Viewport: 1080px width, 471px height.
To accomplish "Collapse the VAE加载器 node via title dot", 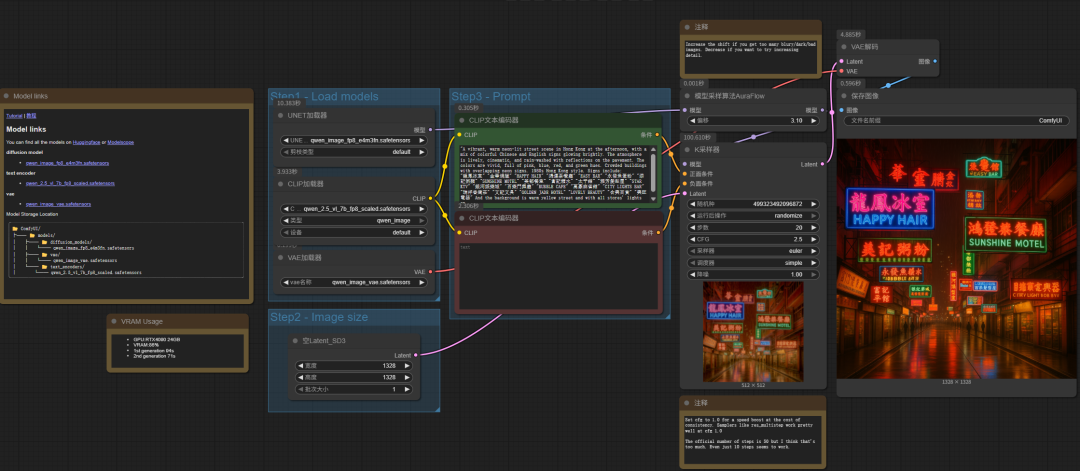I will point(280,258).
